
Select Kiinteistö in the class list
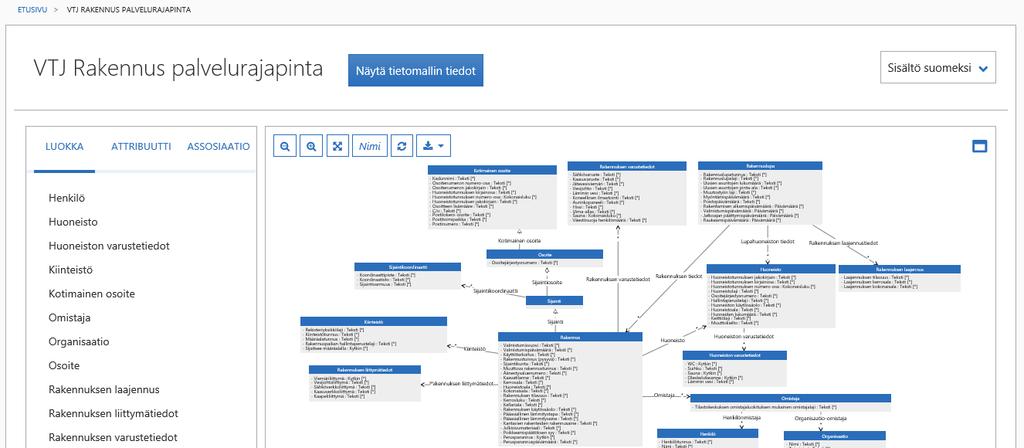point(71,270)
